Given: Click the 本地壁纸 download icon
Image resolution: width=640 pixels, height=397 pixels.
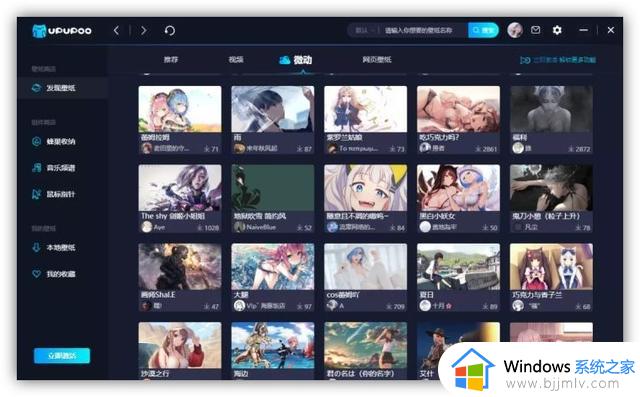Looking at the screenshot, I should 36,248.
